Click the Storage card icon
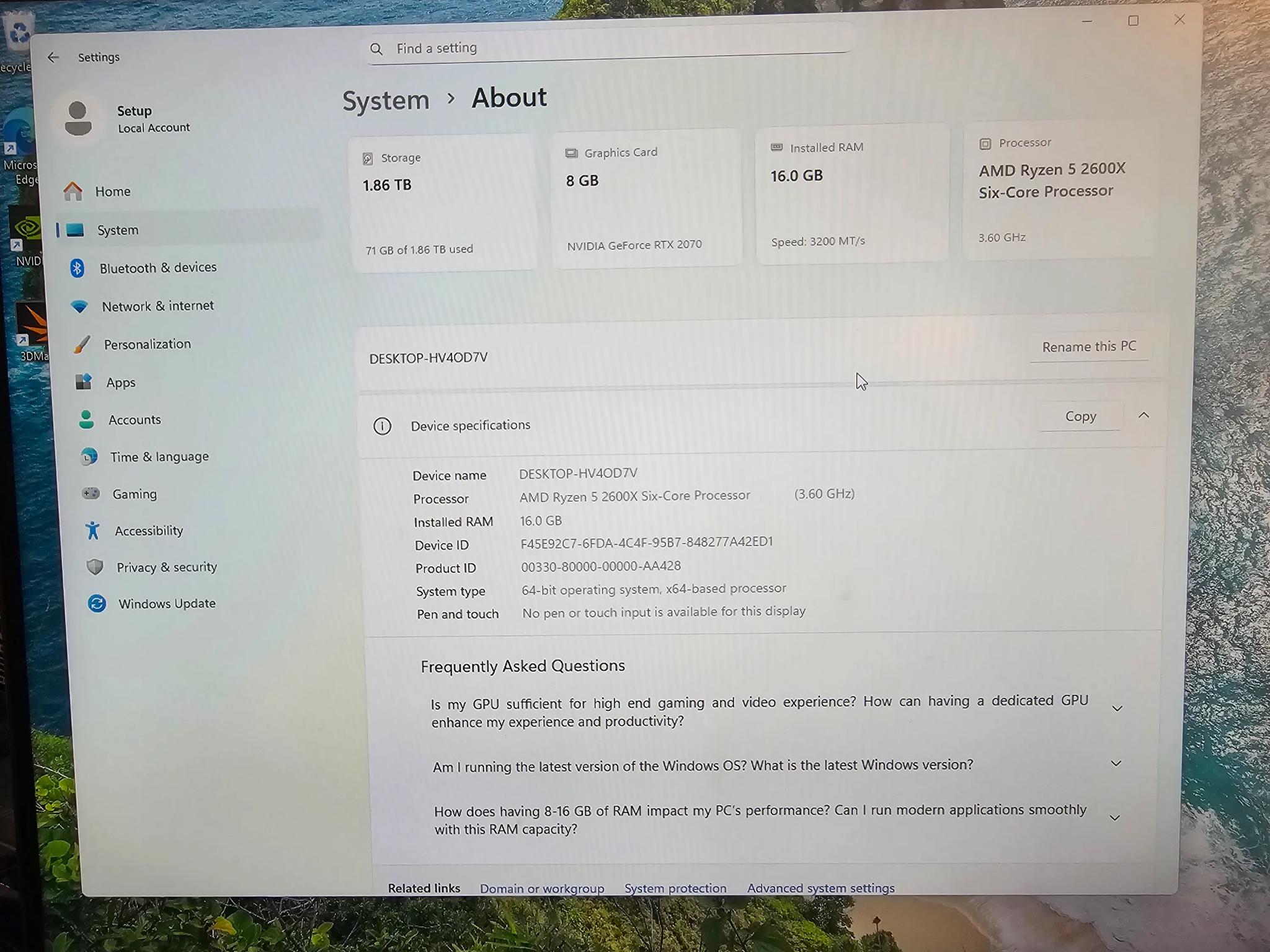This screenshot has height=952, width=1270. click(x=368, y=159)
